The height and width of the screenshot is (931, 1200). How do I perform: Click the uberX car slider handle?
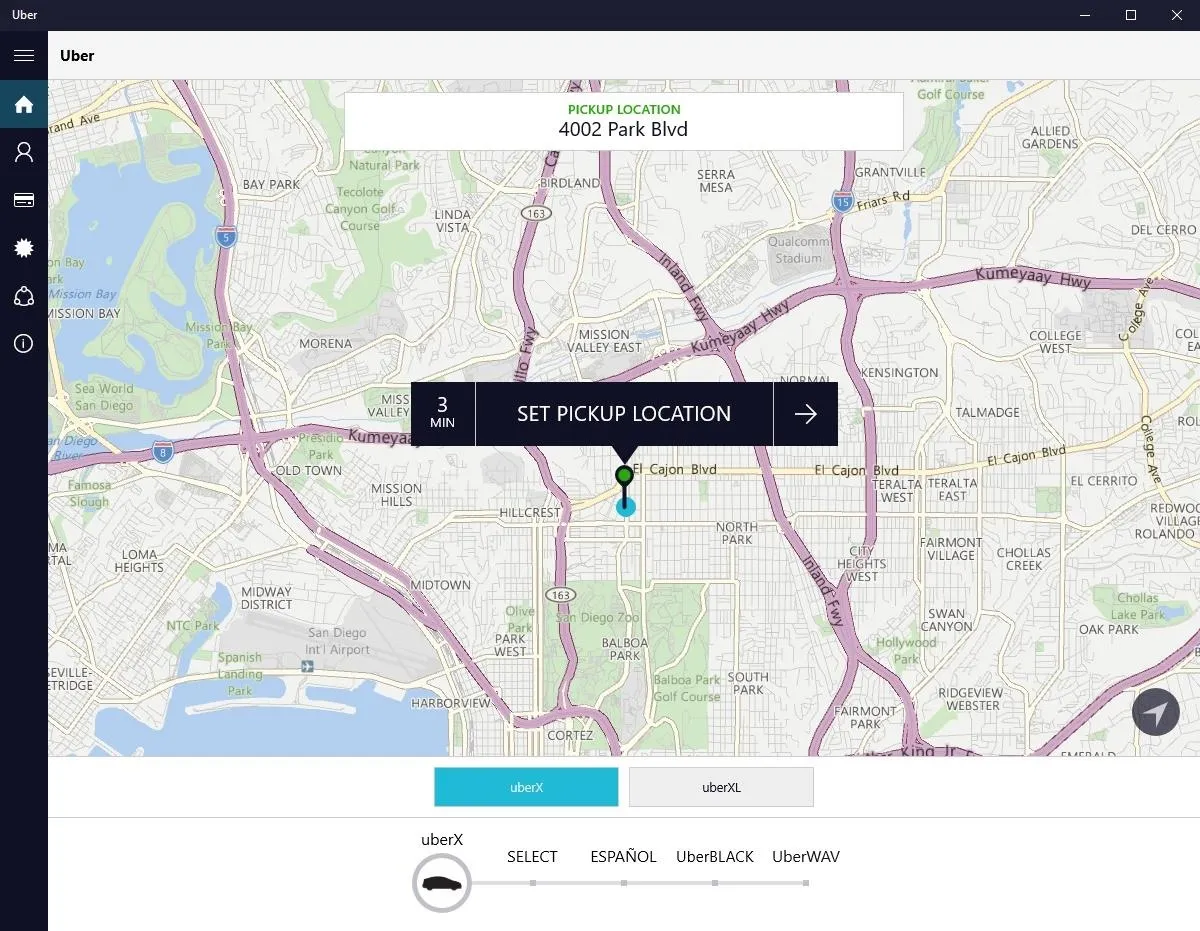(x=442, y=883)
